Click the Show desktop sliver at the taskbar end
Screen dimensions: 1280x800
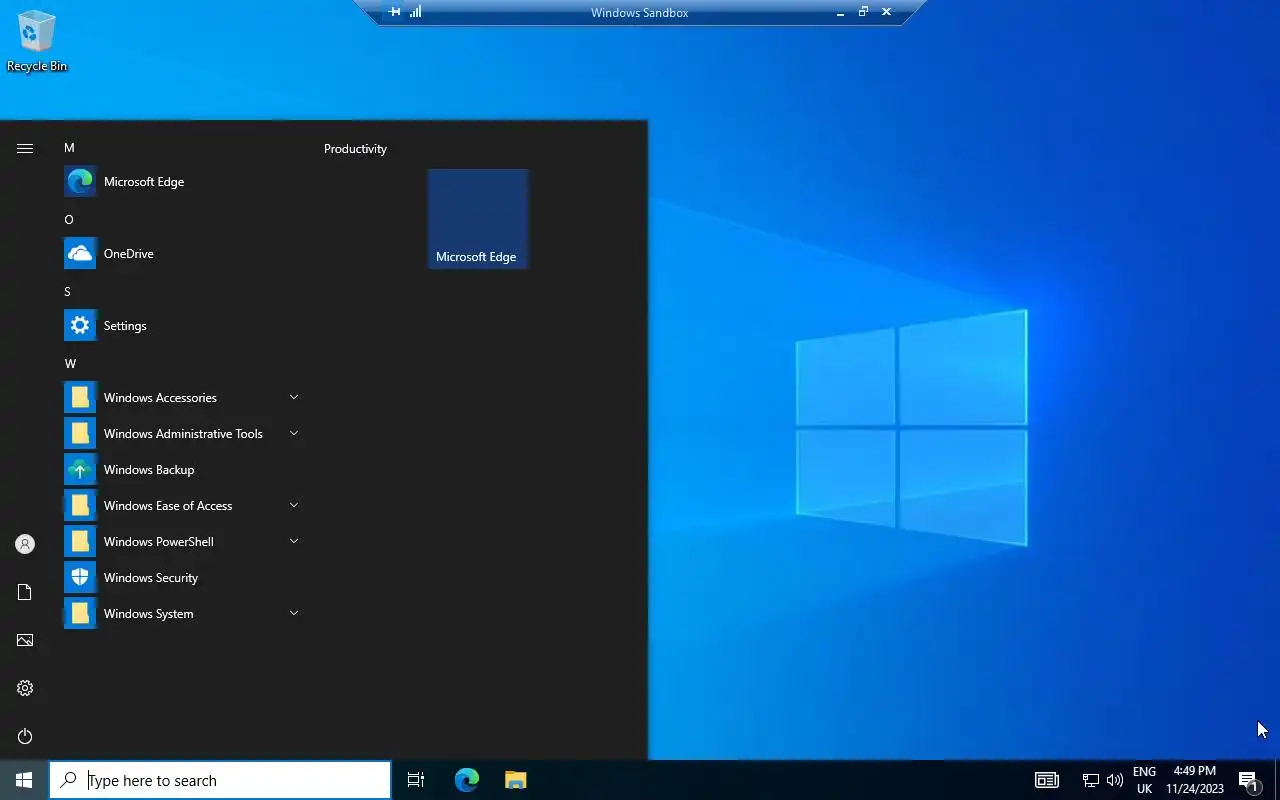(1277, 780)
